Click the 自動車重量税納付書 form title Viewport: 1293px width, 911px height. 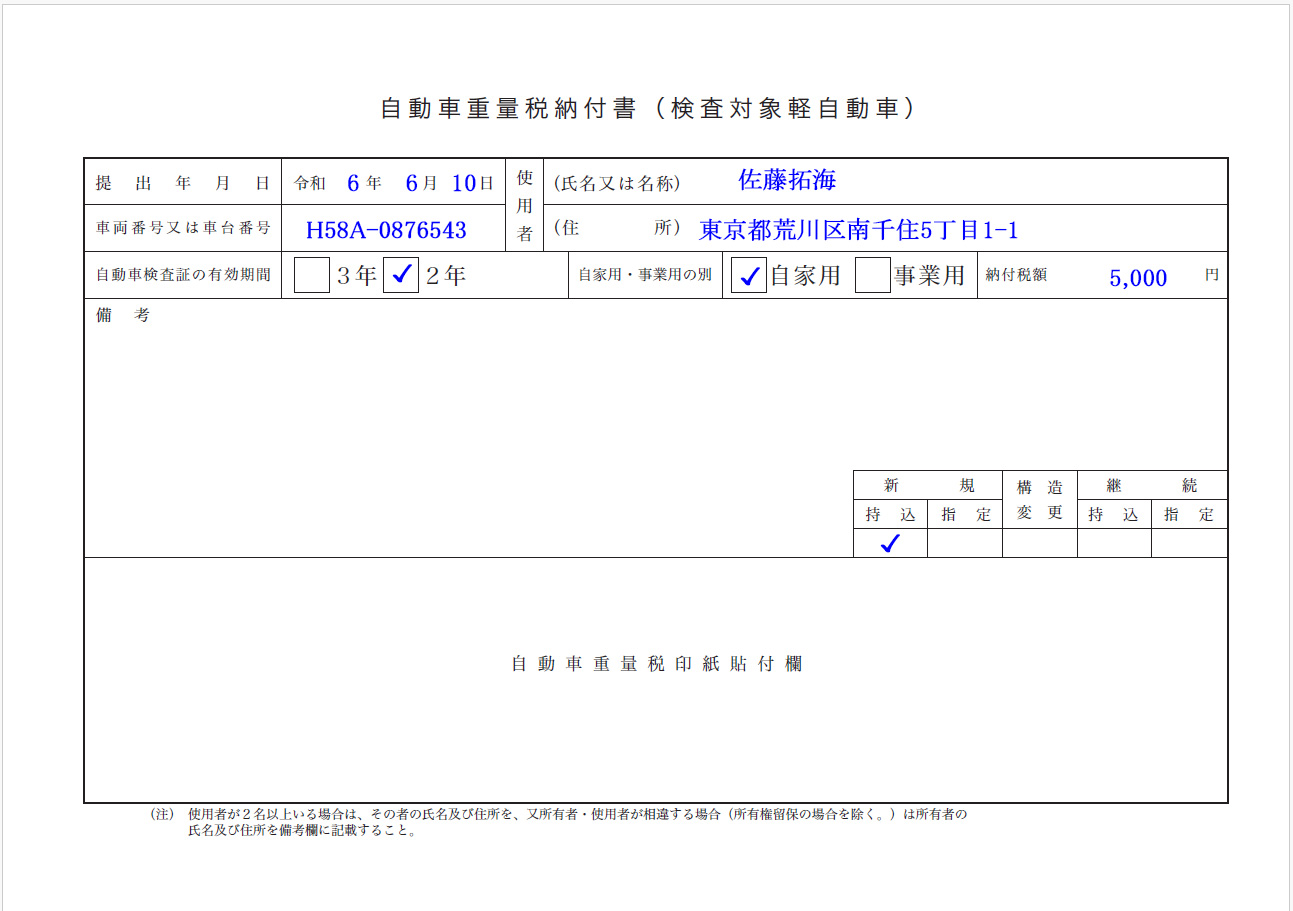coord(648,109)
